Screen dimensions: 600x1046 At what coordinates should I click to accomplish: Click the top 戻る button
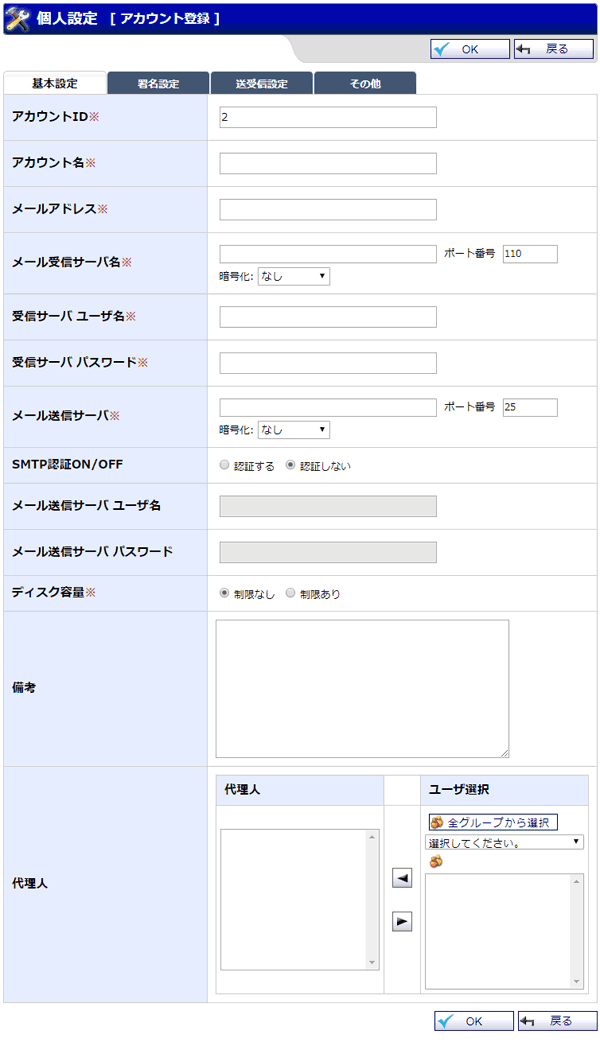click(x=553, y=49)
